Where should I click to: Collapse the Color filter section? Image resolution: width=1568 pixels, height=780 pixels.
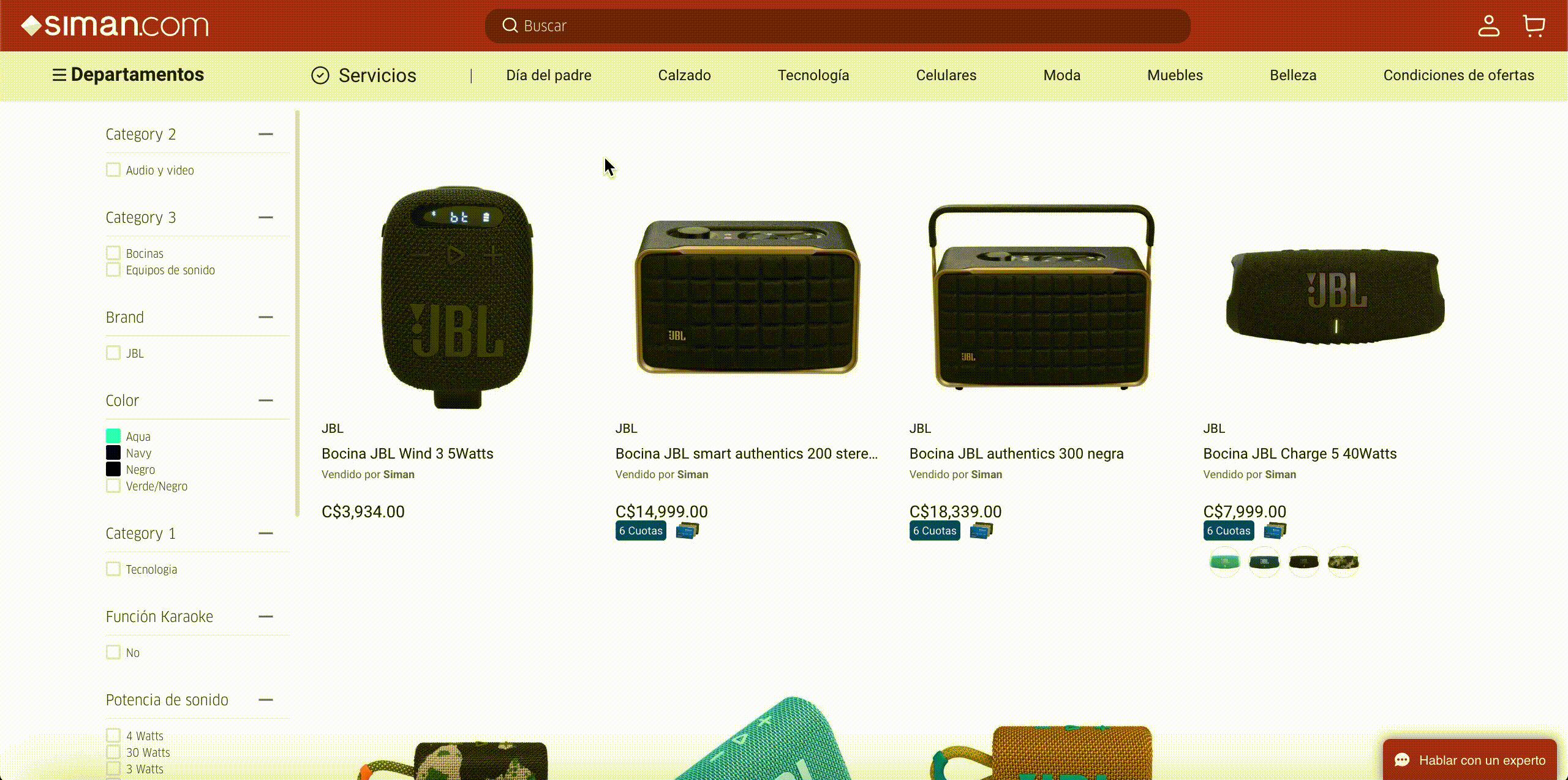265,400
